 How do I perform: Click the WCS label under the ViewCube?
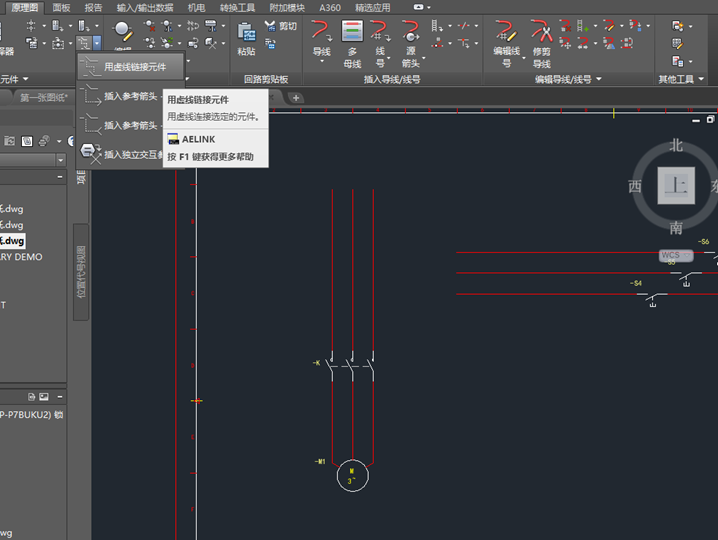click(670, 255)
